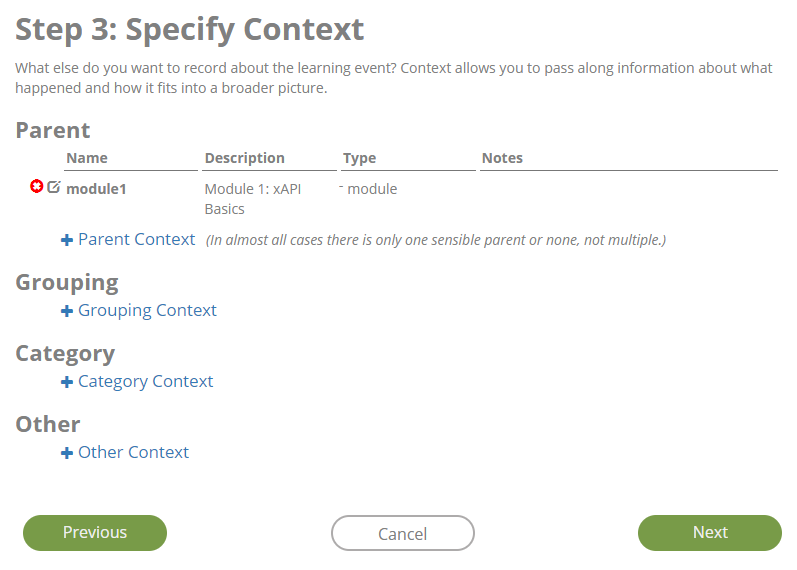Screen dimensions: 797x570
Task: Click the Description column header
Action: 244,158
